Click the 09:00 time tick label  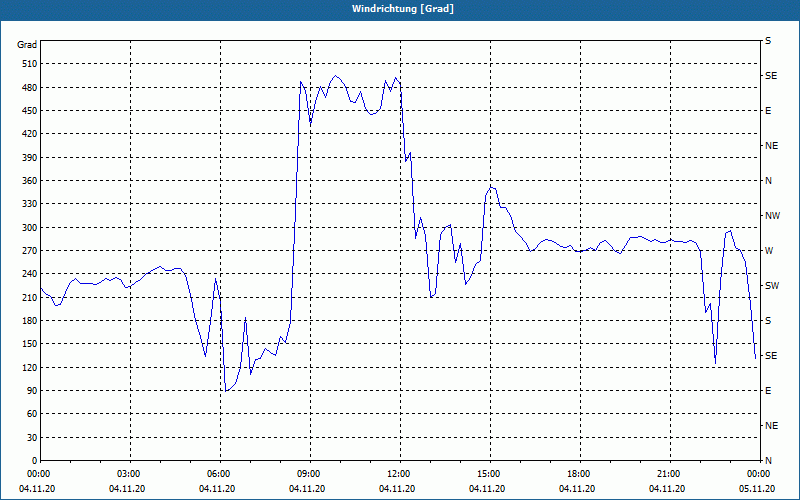(x=310, y=474)
